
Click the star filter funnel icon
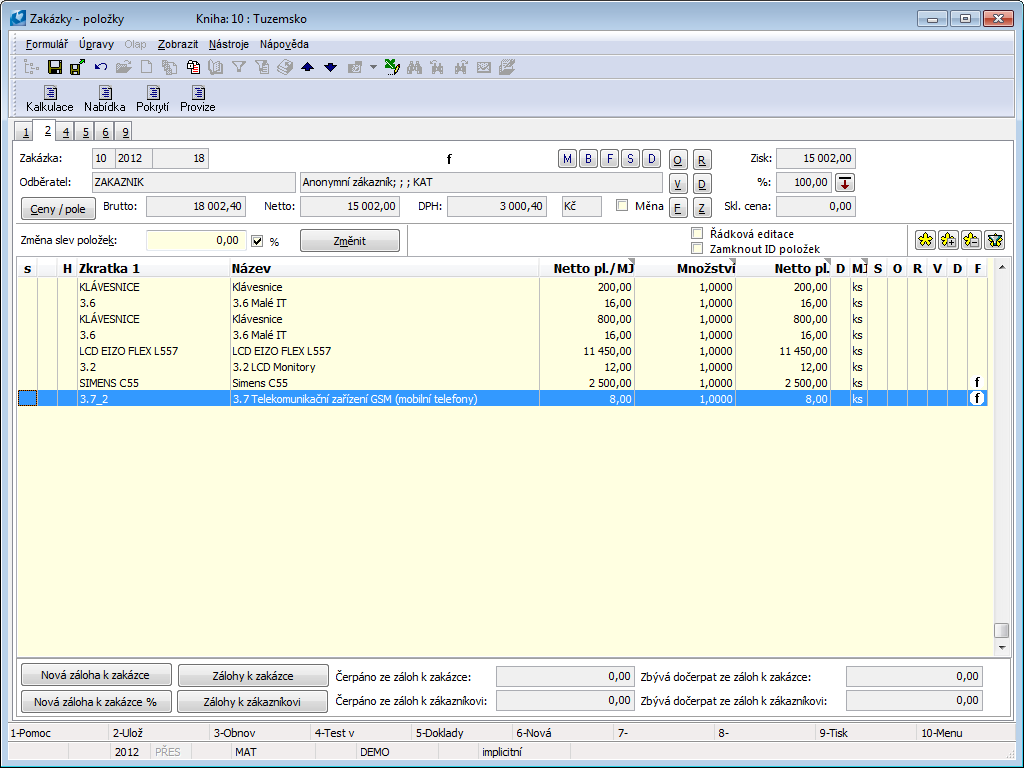click(x=994, y=240)
